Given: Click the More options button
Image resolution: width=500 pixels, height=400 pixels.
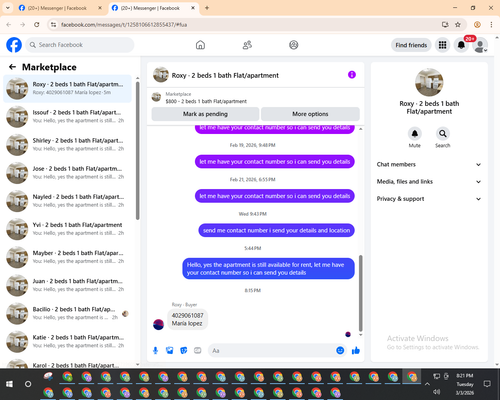Looking at the screenshot, I should (x=310, y=114).
